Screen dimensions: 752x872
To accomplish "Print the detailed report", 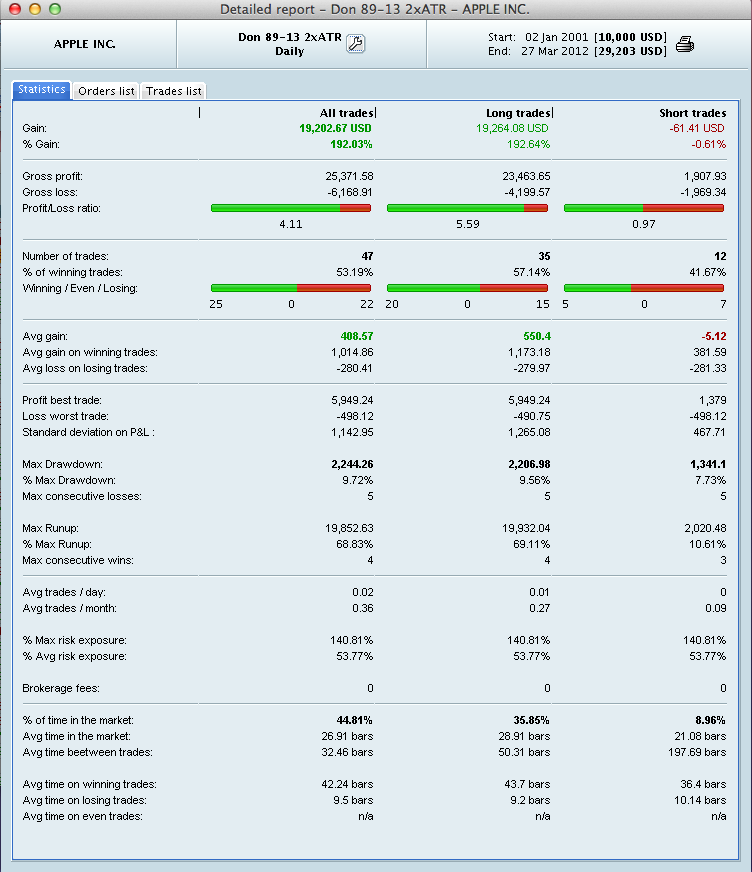I will 685,44.
